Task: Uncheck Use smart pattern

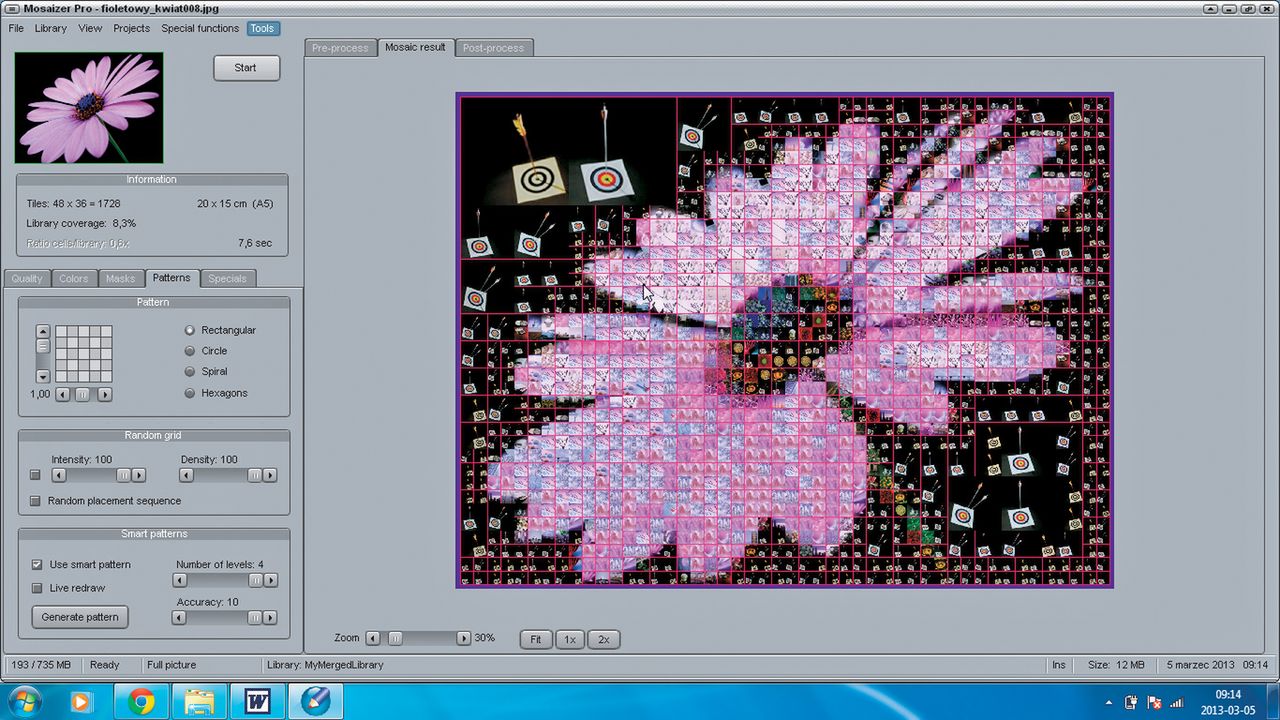Action: click(37, 565)
